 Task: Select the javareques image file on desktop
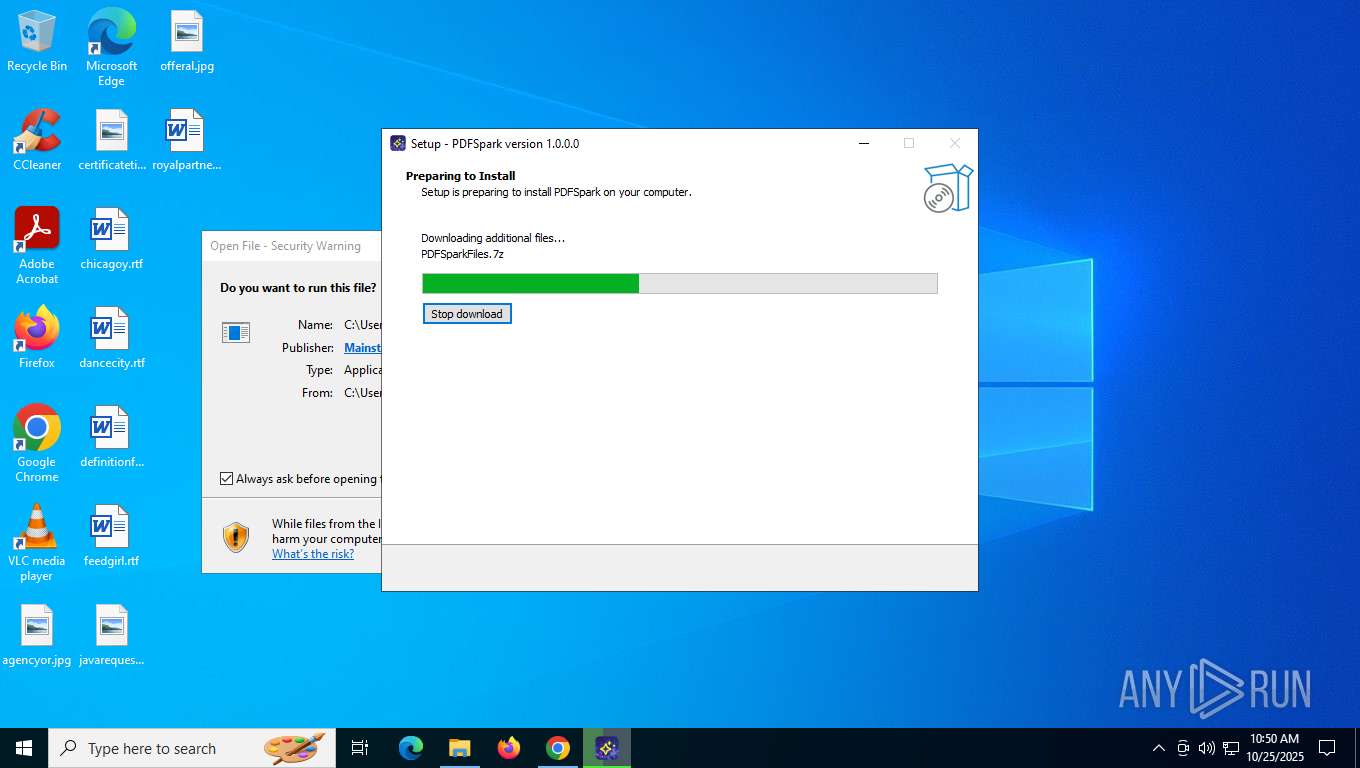(112, 635)
